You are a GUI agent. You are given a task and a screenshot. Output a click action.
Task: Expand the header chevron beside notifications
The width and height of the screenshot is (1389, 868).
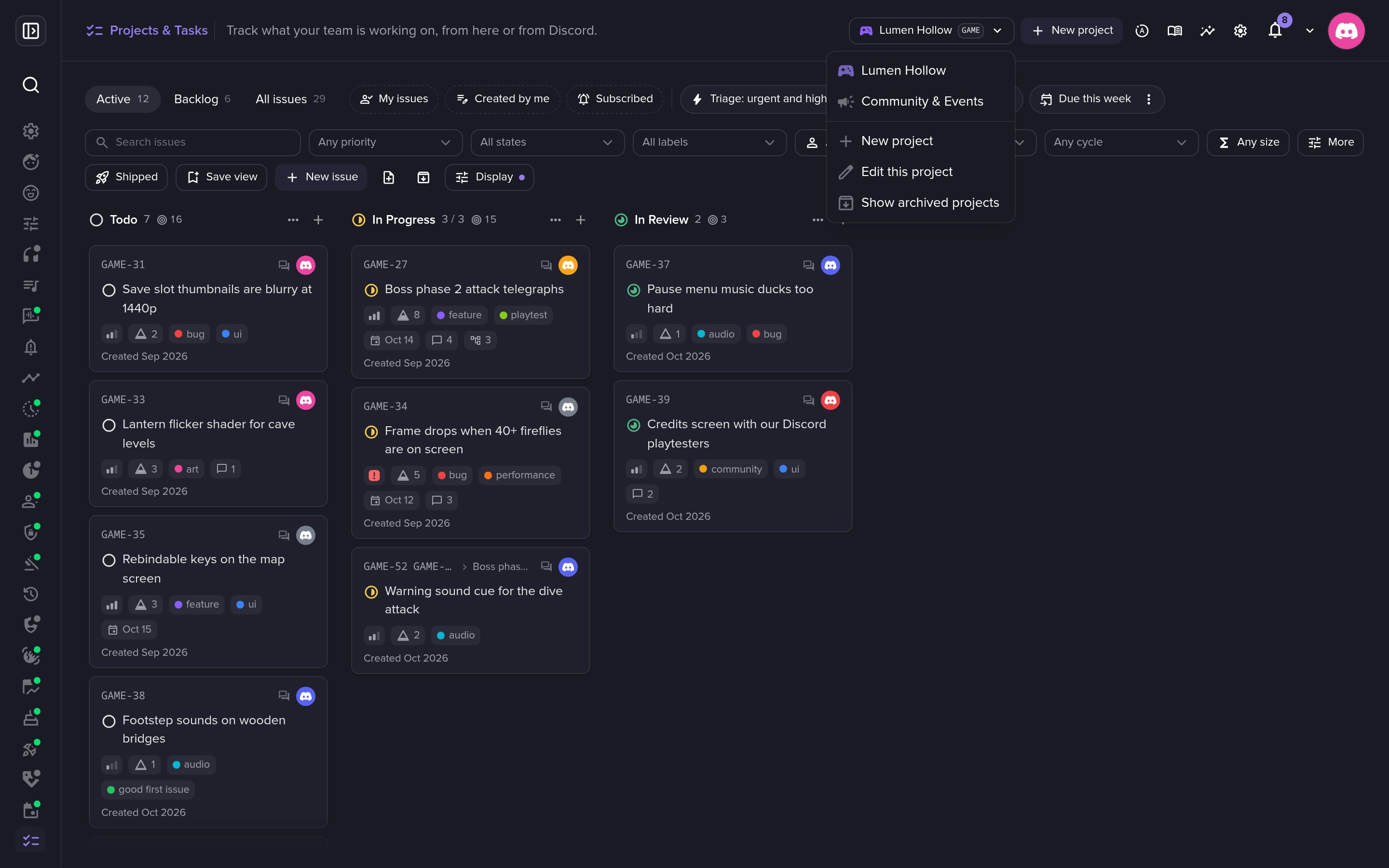[1310, 30]
